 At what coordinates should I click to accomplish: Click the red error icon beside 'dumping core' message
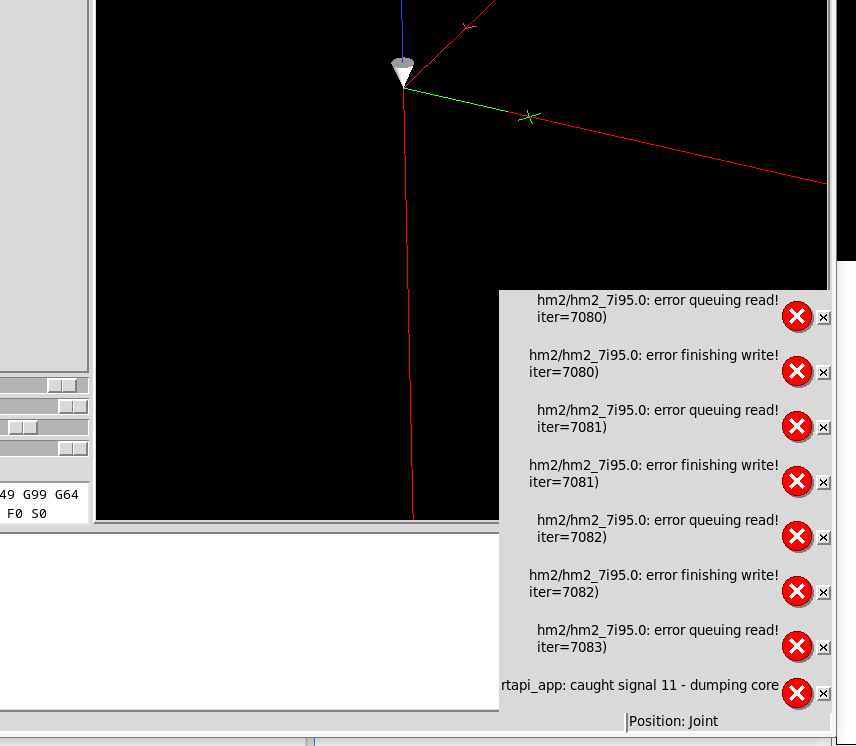point(797,694)
